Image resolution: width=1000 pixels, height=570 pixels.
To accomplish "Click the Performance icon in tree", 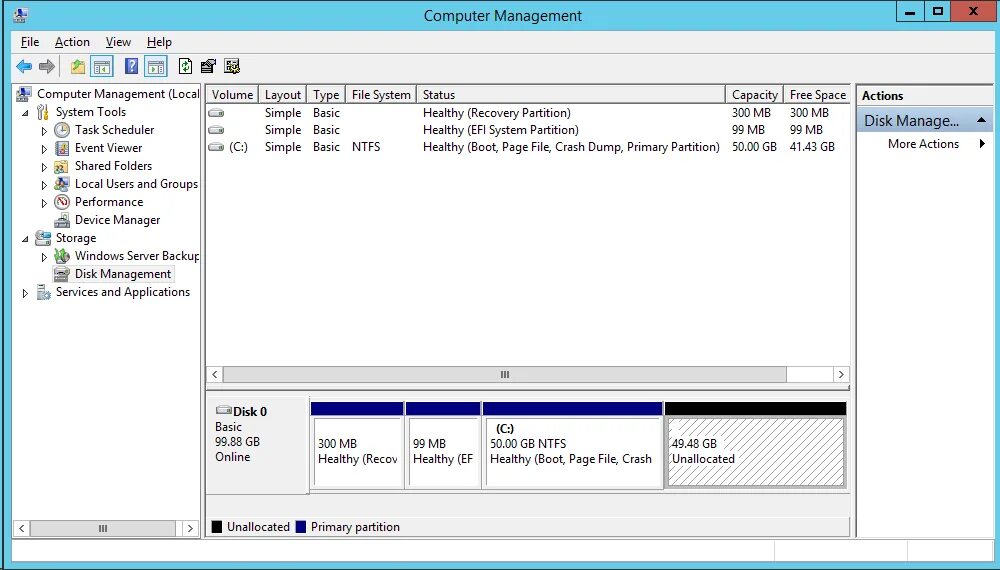I will 62,202.
